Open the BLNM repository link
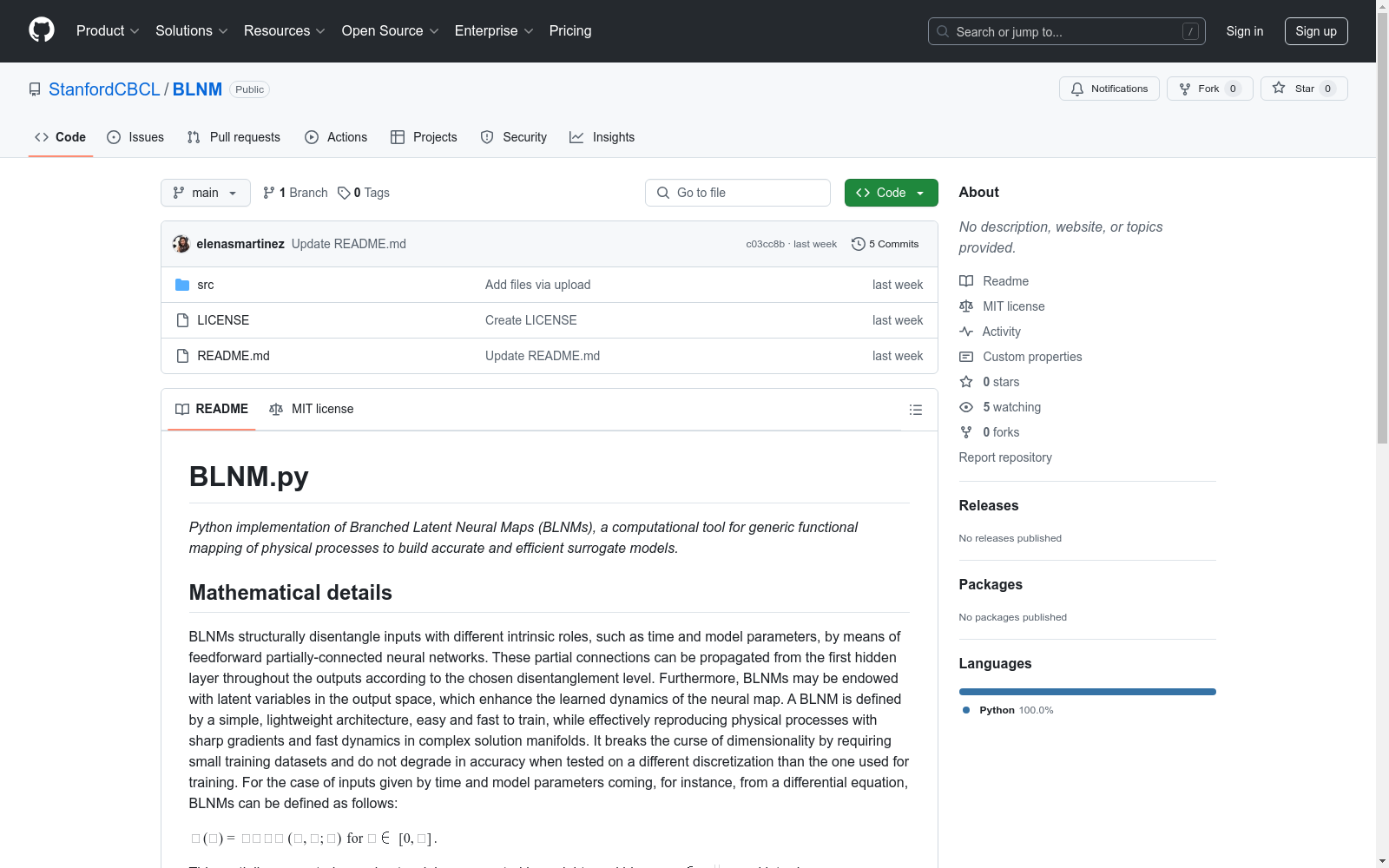Screen dimensions: 1389x868 click(x=197, y=89)
